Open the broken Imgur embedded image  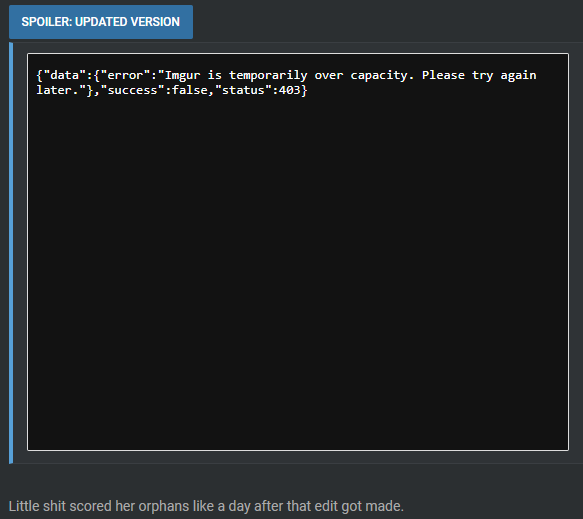point(298,252)
